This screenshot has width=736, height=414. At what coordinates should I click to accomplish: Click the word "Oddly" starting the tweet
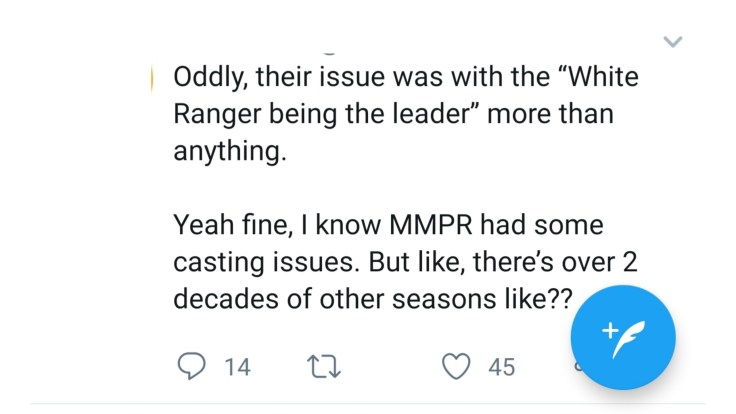[x=207, y=77]
